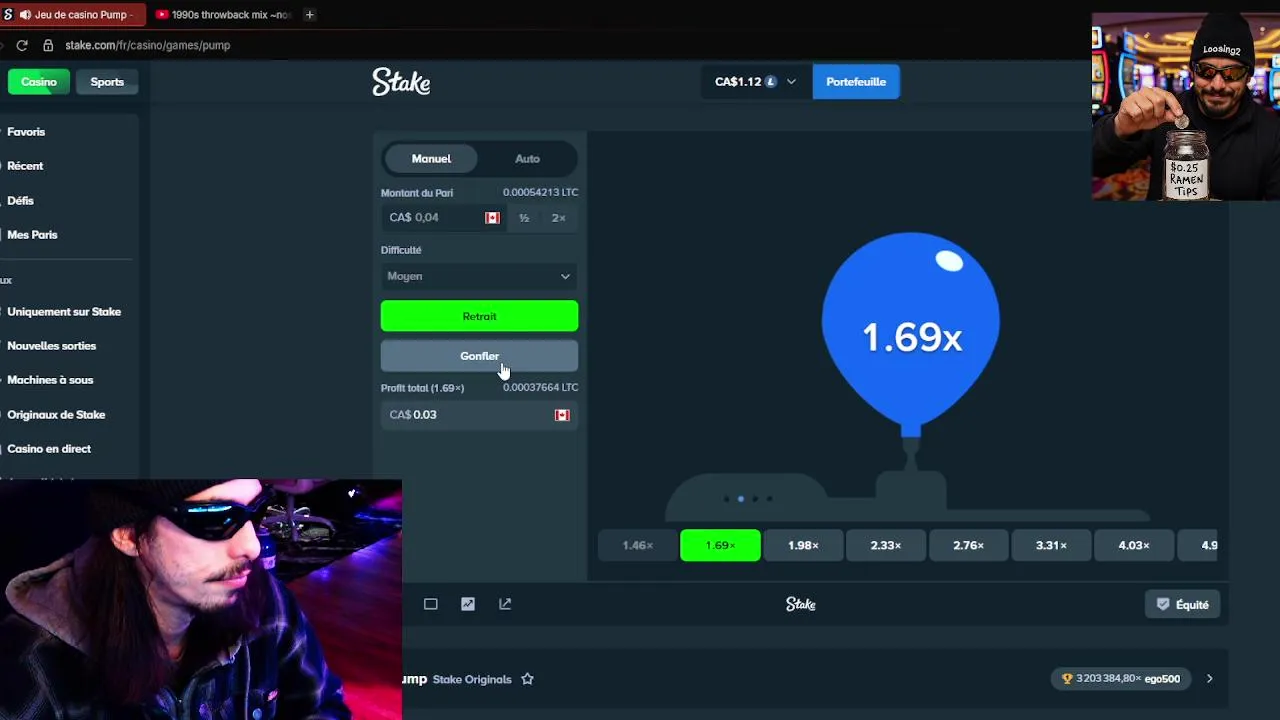Open Portefeuille wallet
Viewport: 1280px width, 720px height.
(856, 82)
